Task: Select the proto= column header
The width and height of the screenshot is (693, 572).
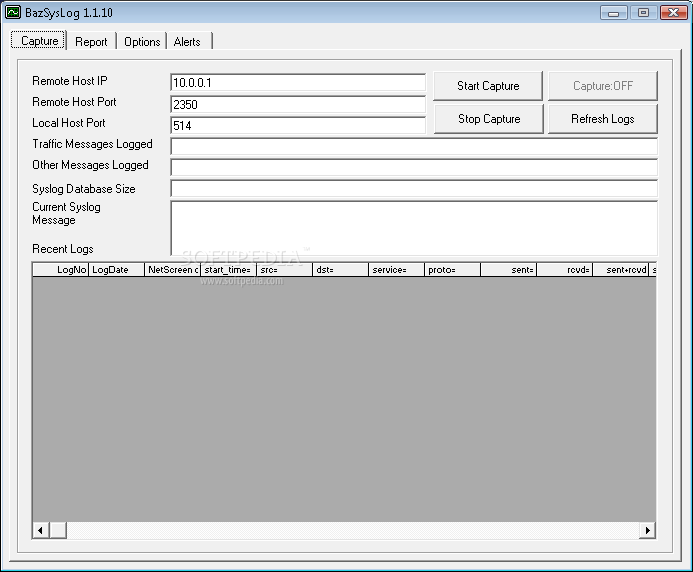Action: [x=453, y=270]
